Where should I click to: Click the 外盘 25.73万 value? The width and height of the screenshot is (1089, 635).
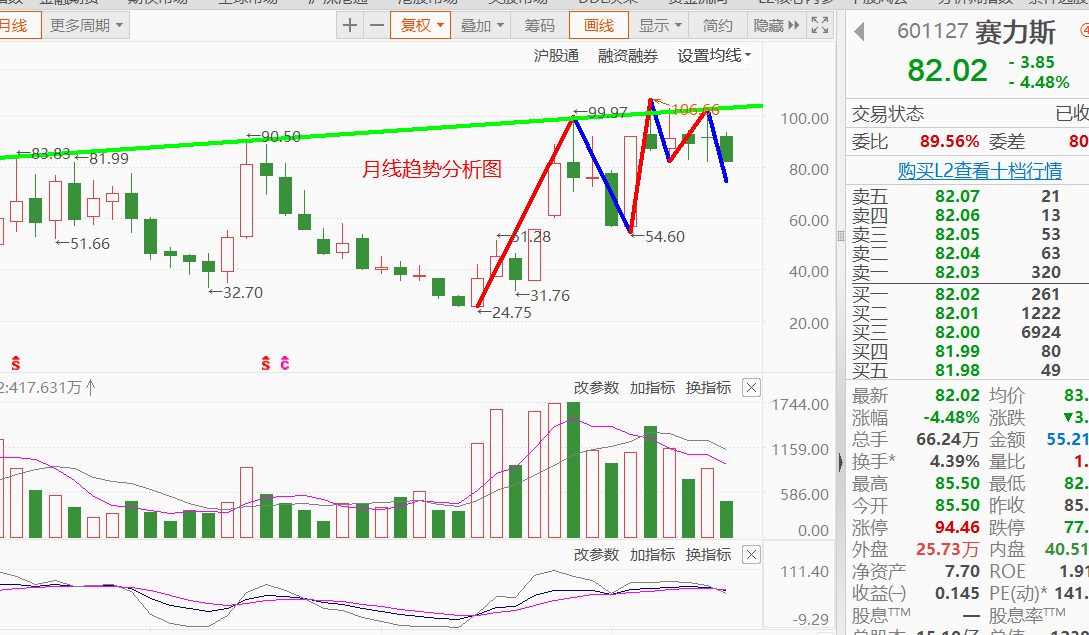(948, 550)
